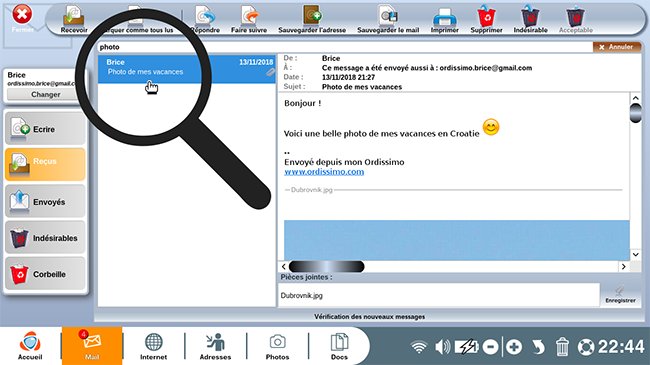
Task: Open the Ecrire compose button
Action: click(x=45, y=129)
